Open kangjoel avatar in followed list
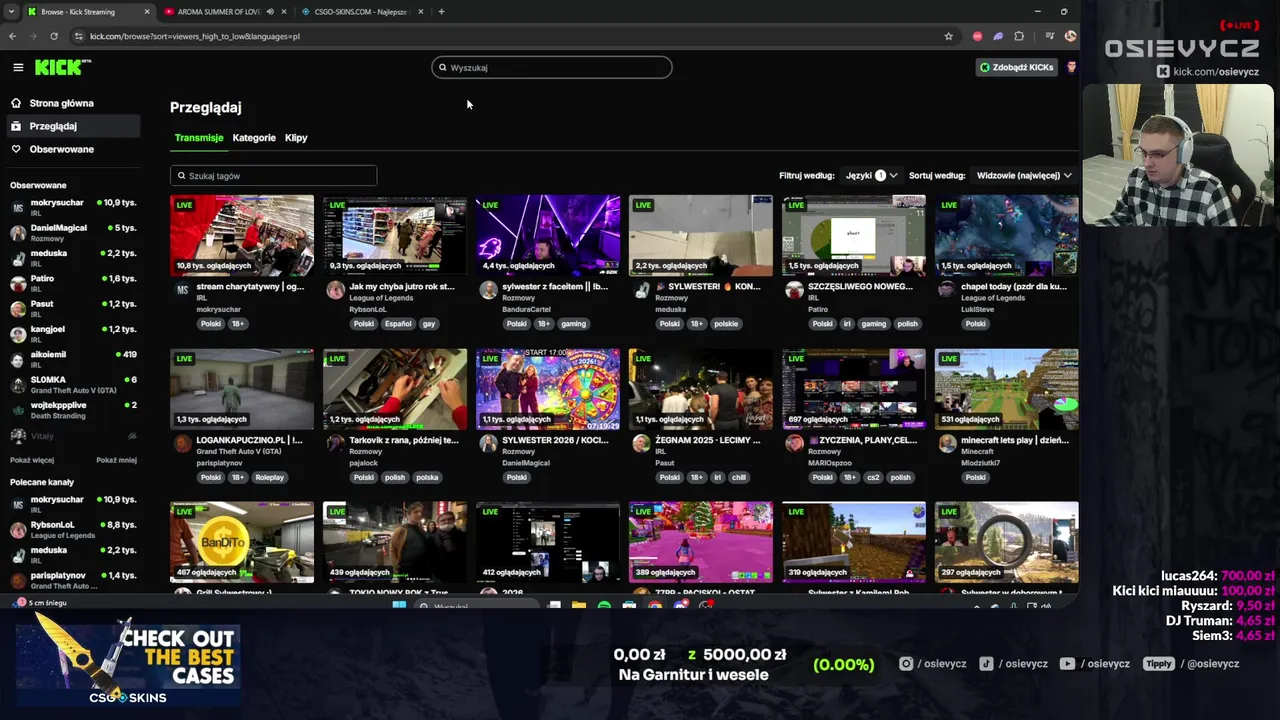 [18, 334]
